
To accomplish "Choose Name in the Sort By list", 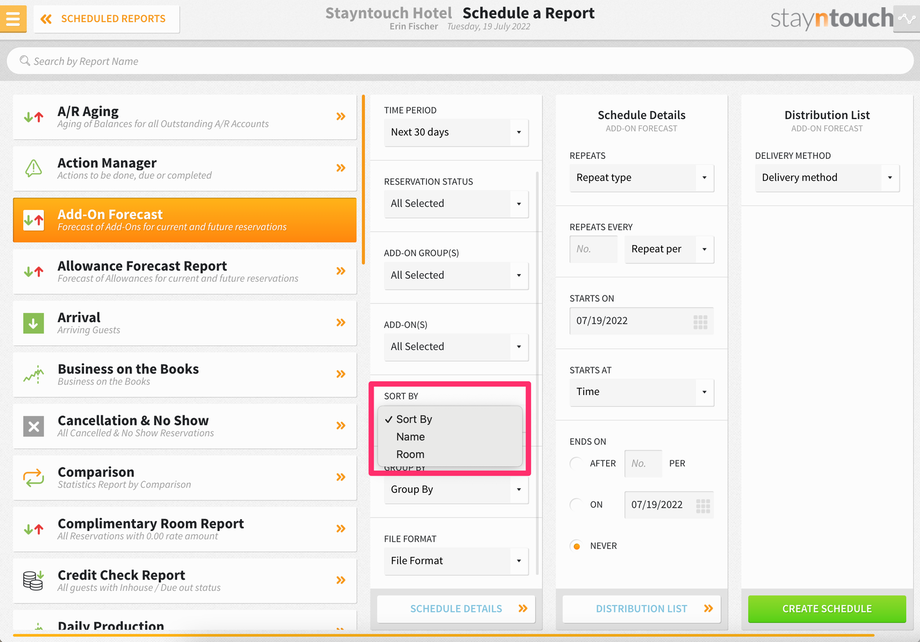I will (x=450, y=437).
